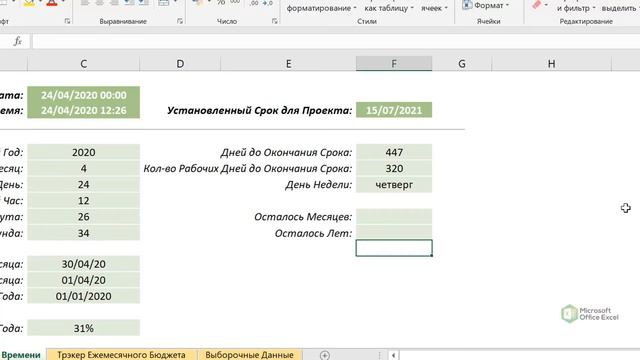Click the red font color icon

[x=51, y=3]
